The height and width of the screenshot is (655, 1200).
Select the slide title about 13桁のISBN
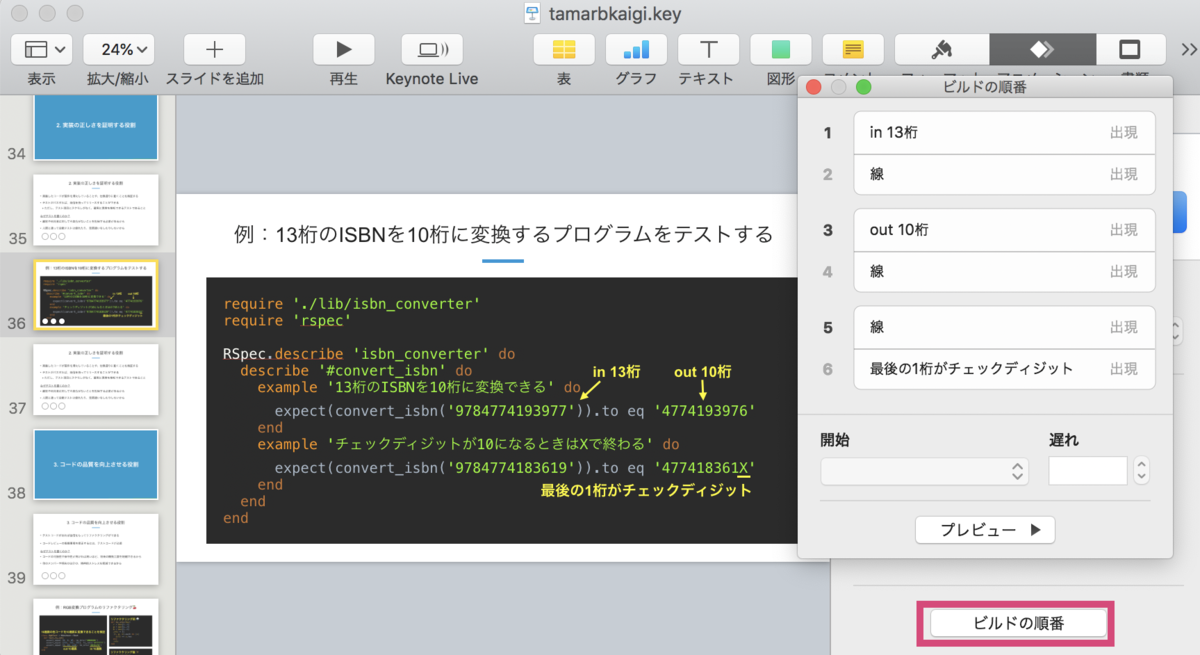click(x=503, y=235)
